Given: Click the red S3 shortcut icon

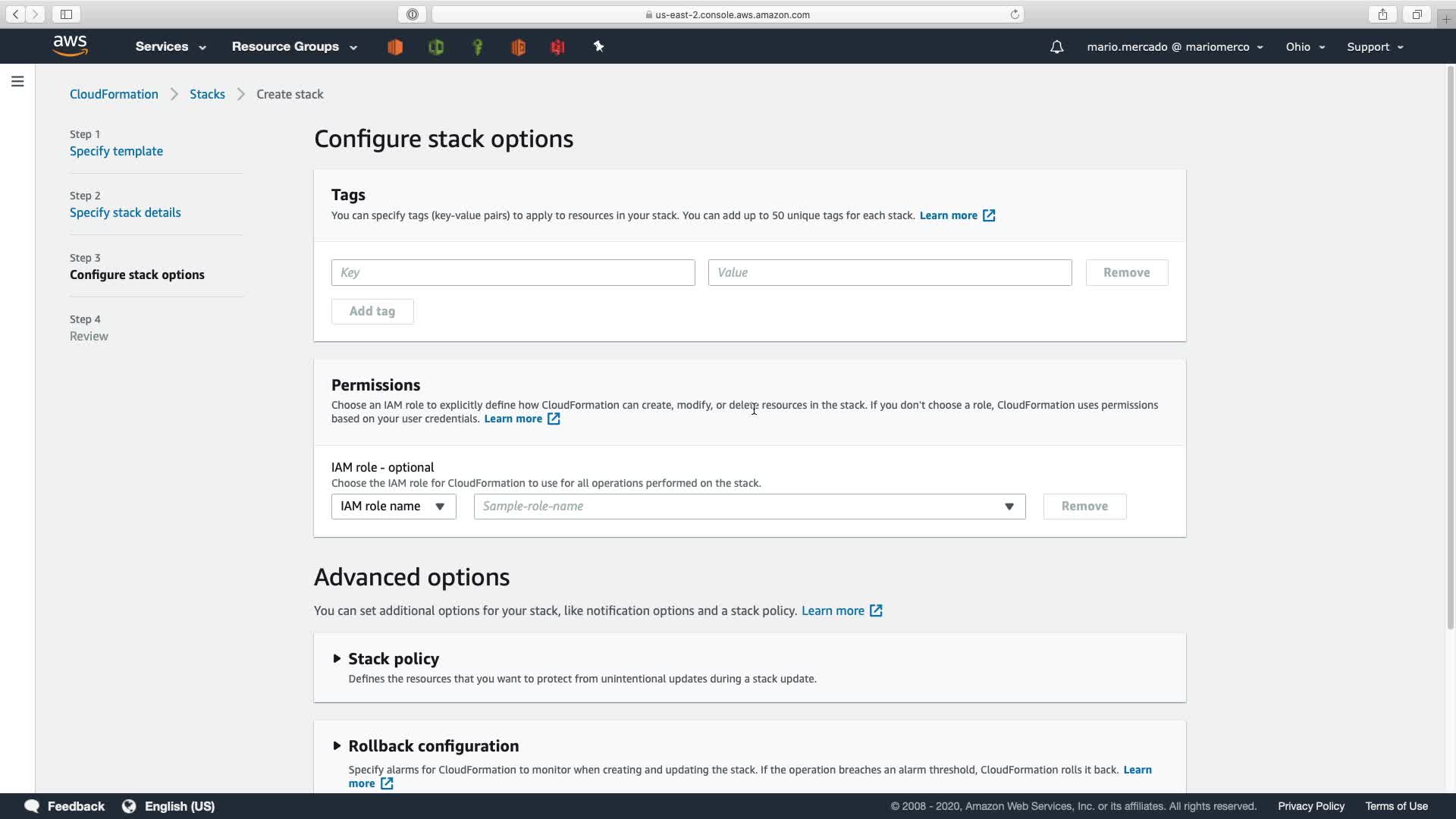Looking at the screenshot, I should click(x=558, y=47).
